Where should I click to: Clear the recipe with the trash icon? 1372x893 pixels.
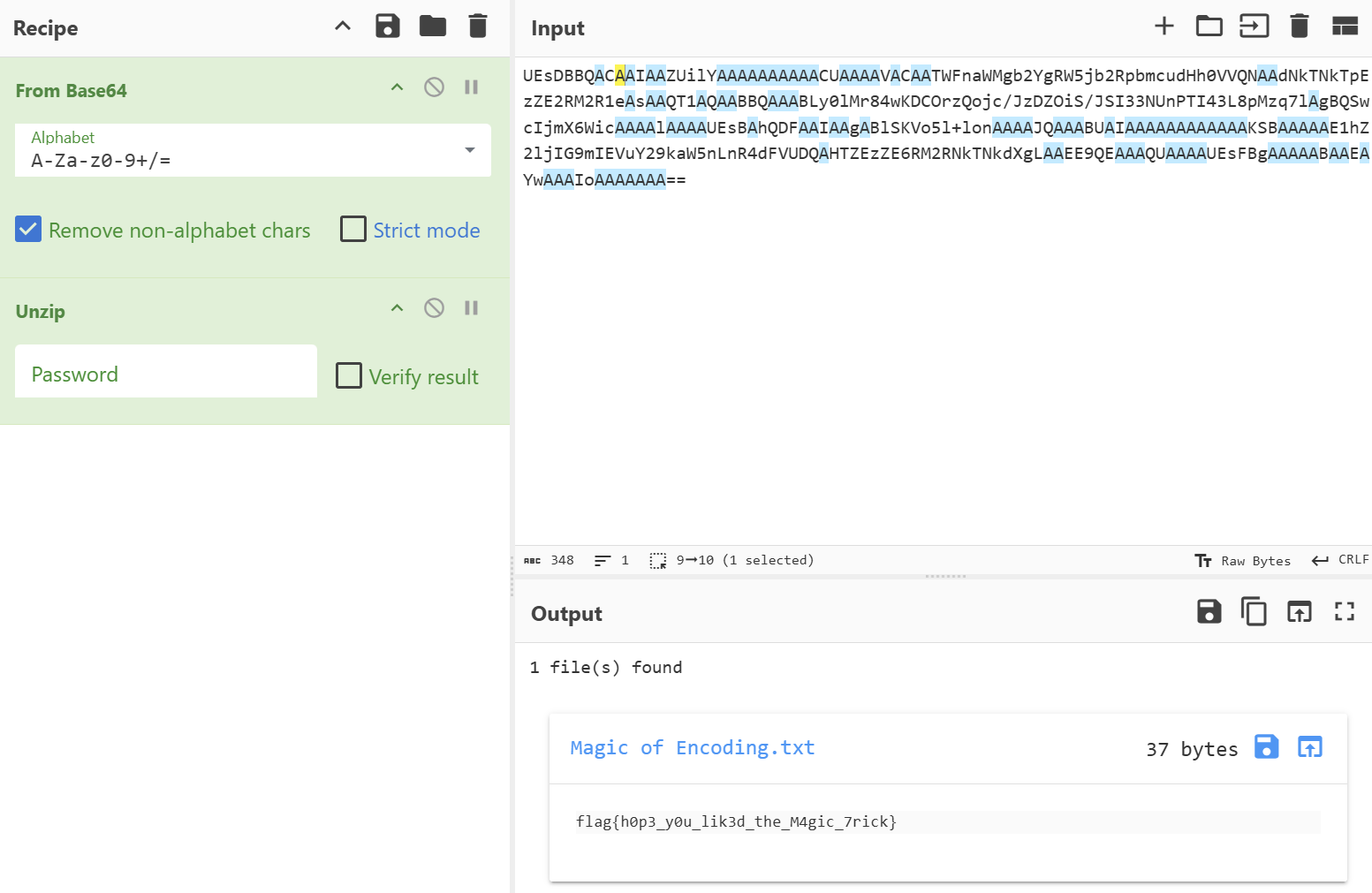click(477, 26)
